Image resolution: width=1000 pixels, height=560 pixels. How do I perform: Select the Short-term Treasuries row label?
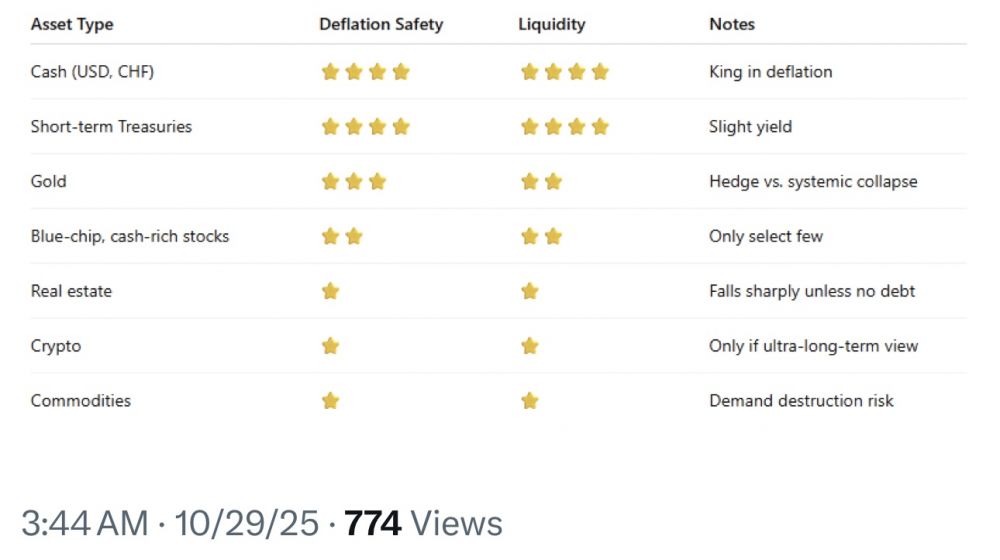111,127
